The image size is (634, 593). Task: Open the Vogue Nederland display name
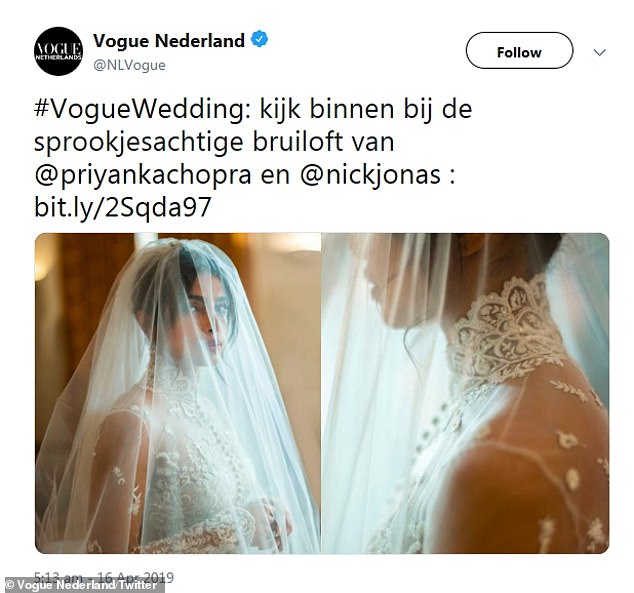tap(169, 40)
